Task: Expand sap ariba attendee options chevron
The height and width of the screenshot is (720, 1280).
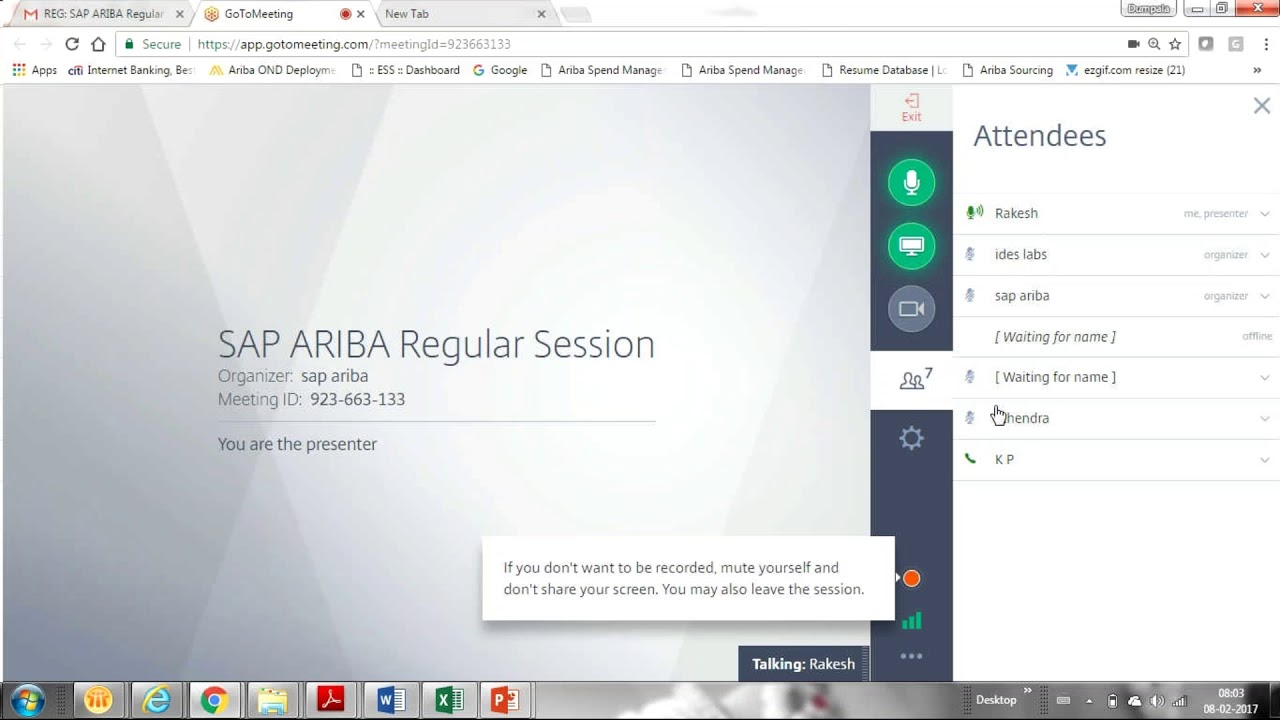Action: click(x=1265, y=296)
